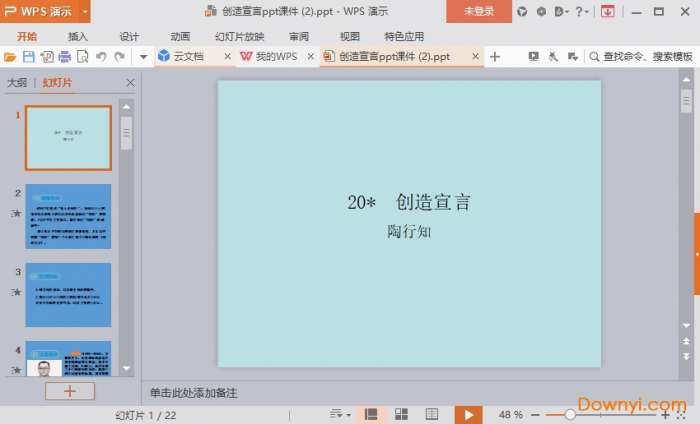Close the 云文档 tab

coord(227,57)
